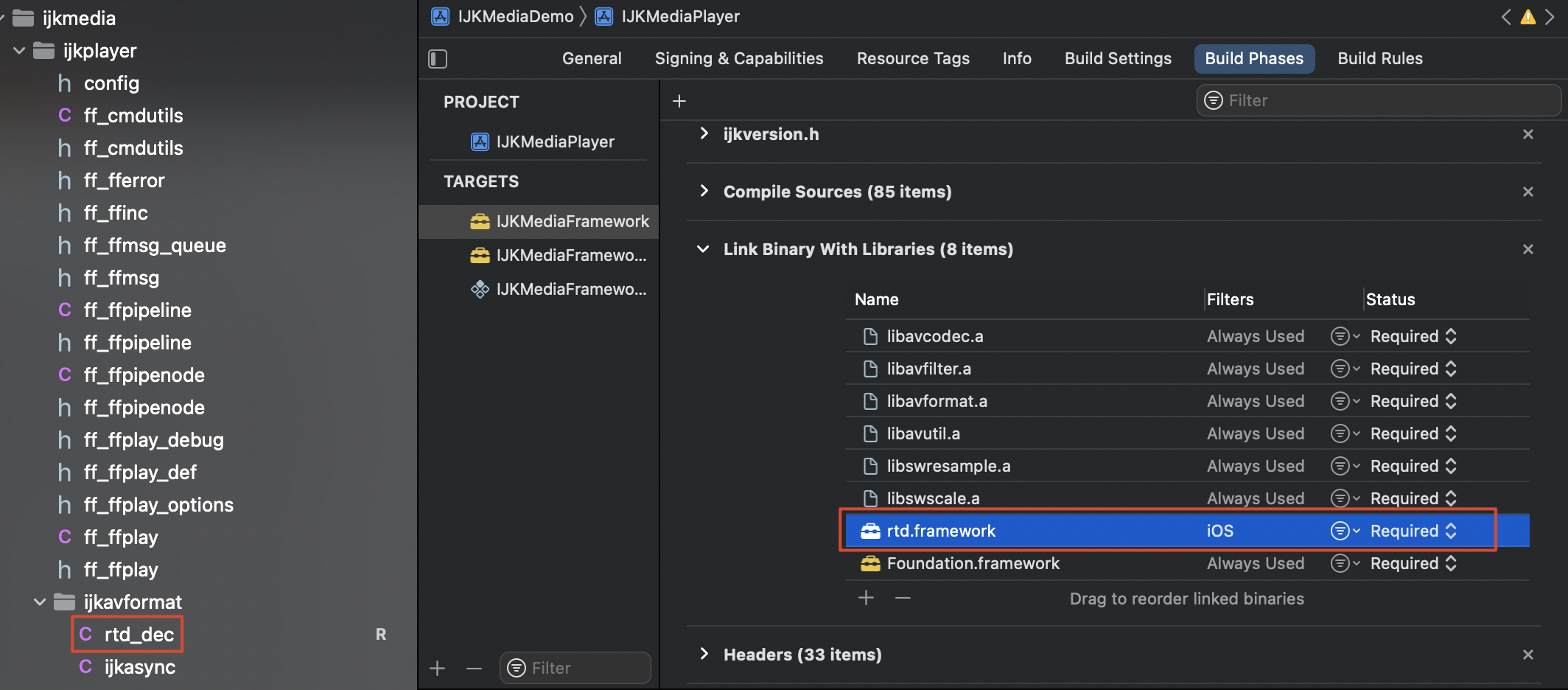Image resolution: width=1568 pixels, height=690 pixels.
Task: Select the libavformat.a library row
Action: coord(1187,401)
